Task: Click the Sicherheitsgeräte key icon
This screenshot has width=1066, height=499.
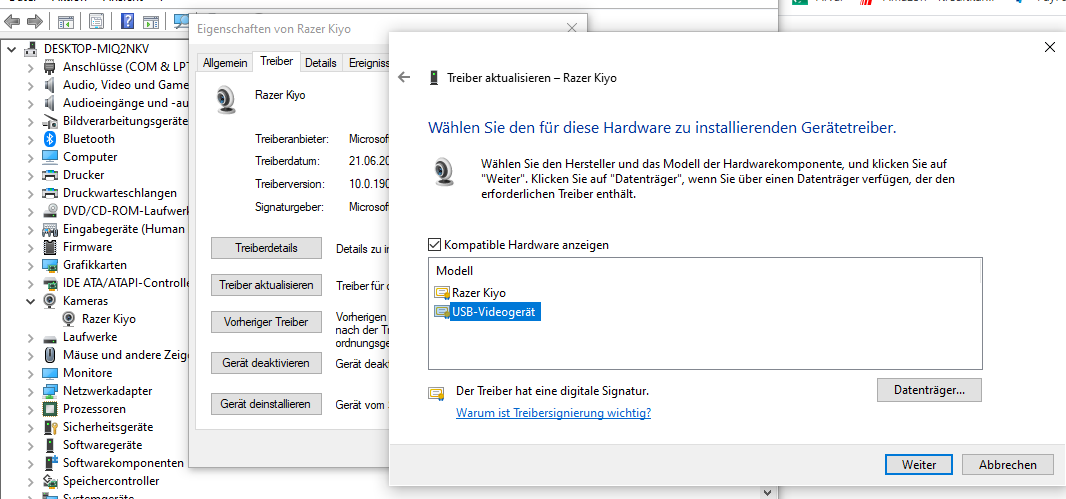Action: click(50, 427)
